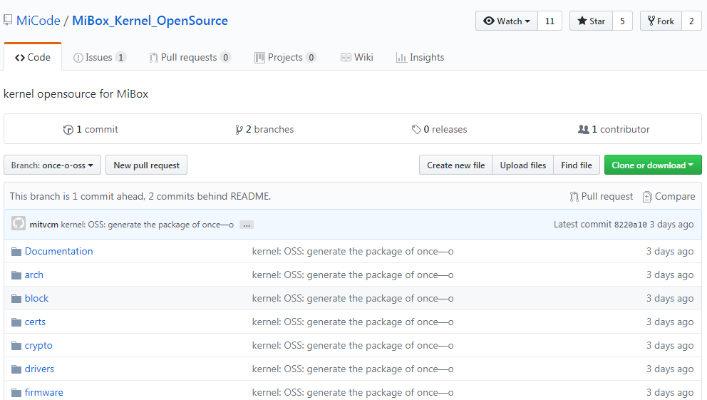
Task: Click the contributor people icon
Action: point(583,130)
